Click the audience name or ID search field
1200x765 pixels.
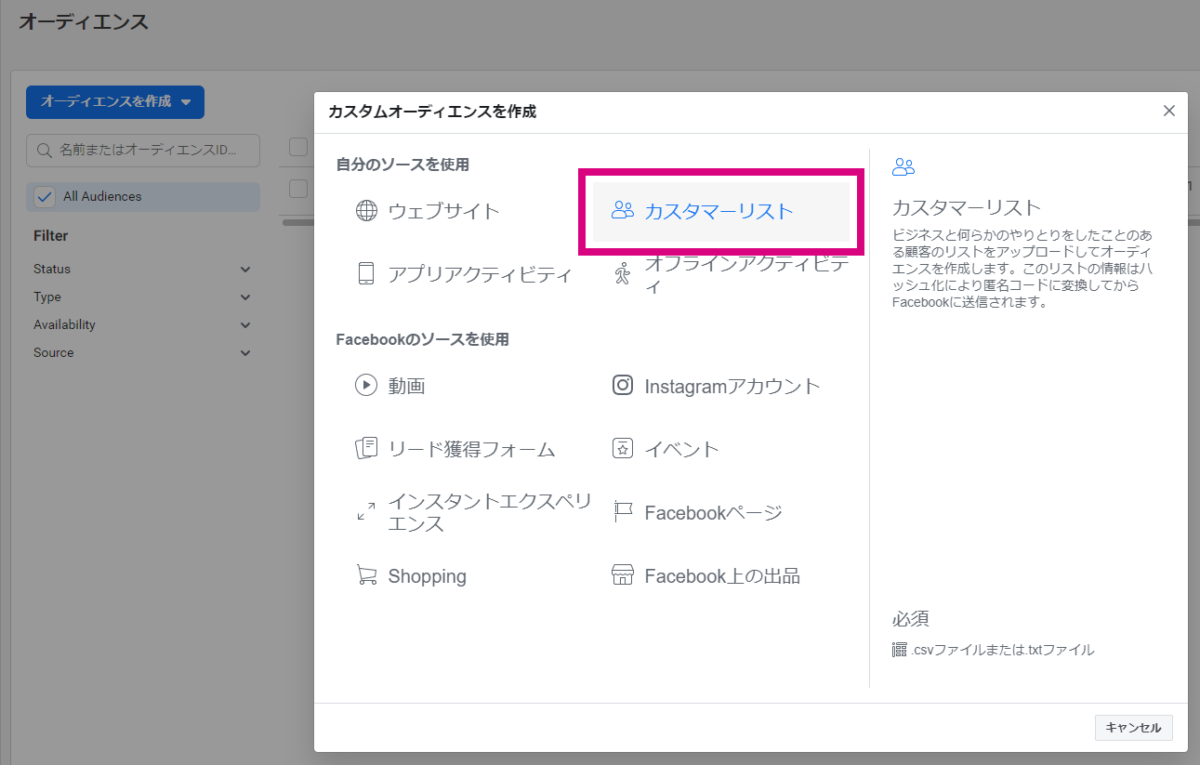(143, 150)
